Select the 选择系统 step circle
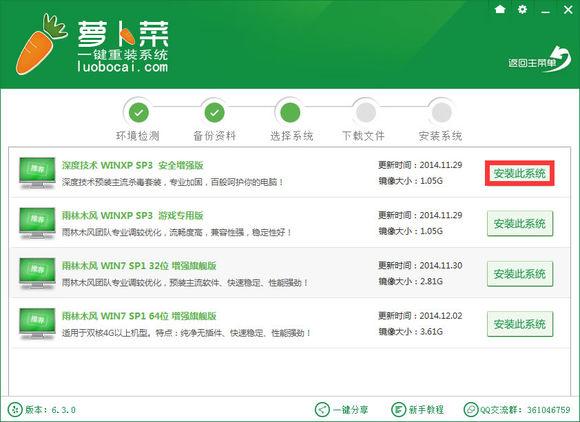 (x=290, y=112)
